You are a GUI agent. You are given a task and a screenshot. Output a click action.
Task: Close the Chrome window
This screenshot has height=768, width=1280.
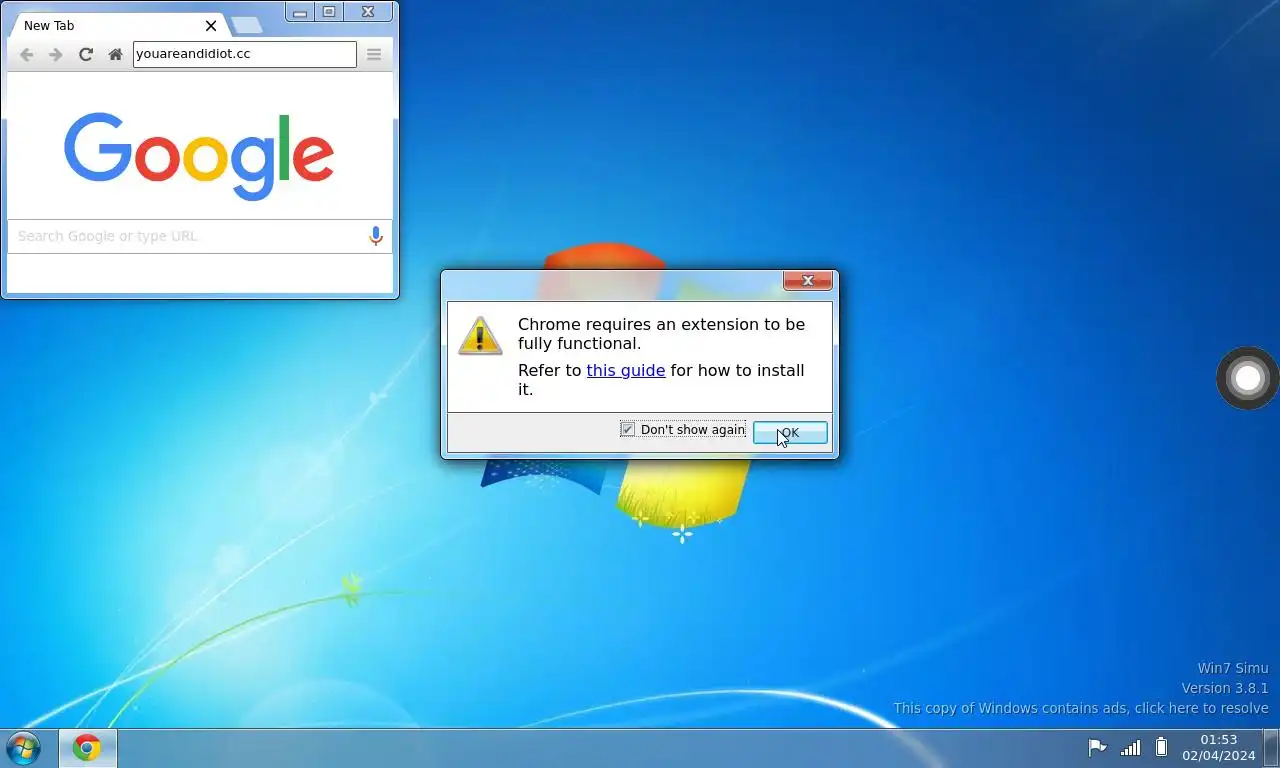coord(368,12)
